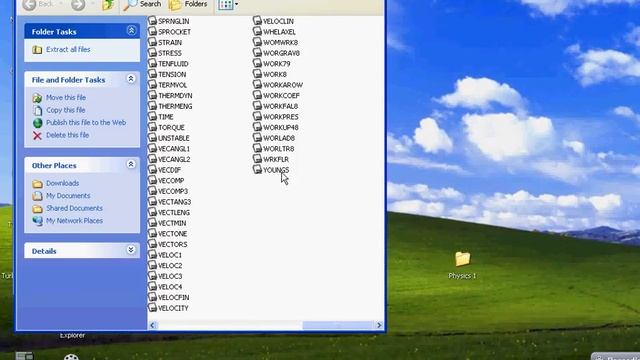This screenshot has height=360, width=640.
Task: Open Shared Documents link
Action: pos(74,208)
